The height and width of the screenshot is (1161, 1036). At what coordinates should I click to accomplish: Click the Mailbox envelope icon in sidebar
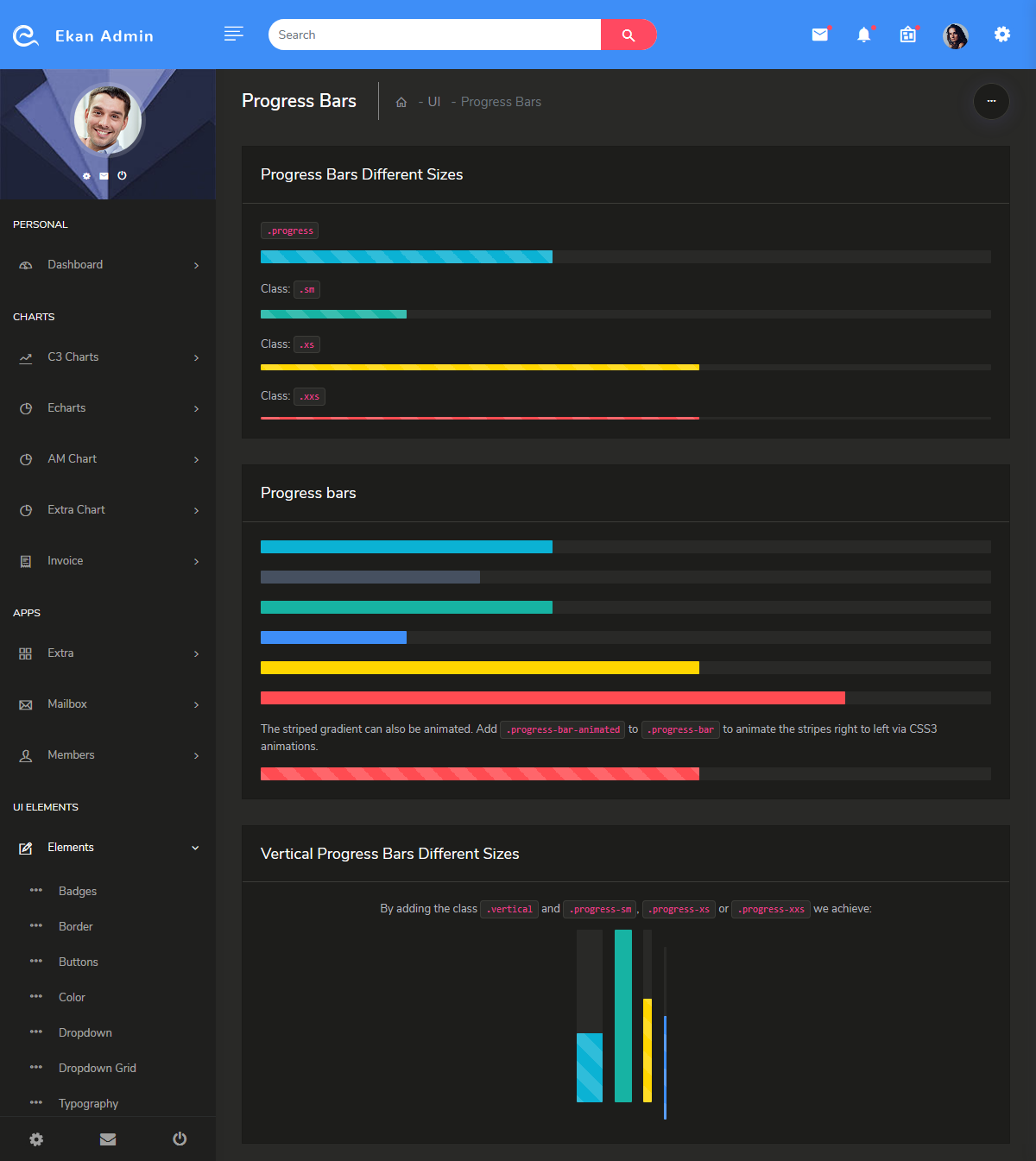coord(26,704)
